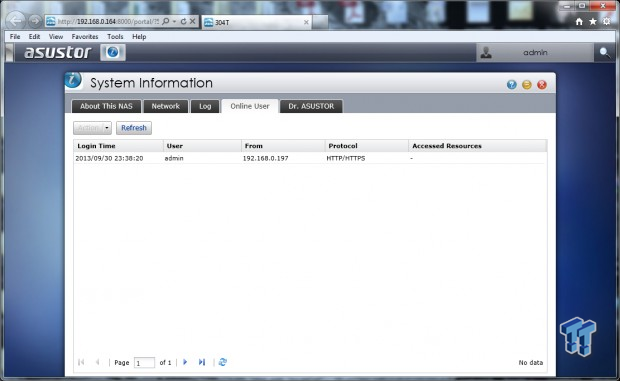Open the admin user menu
Screen dimensions: 620x381
pos(535,53)
